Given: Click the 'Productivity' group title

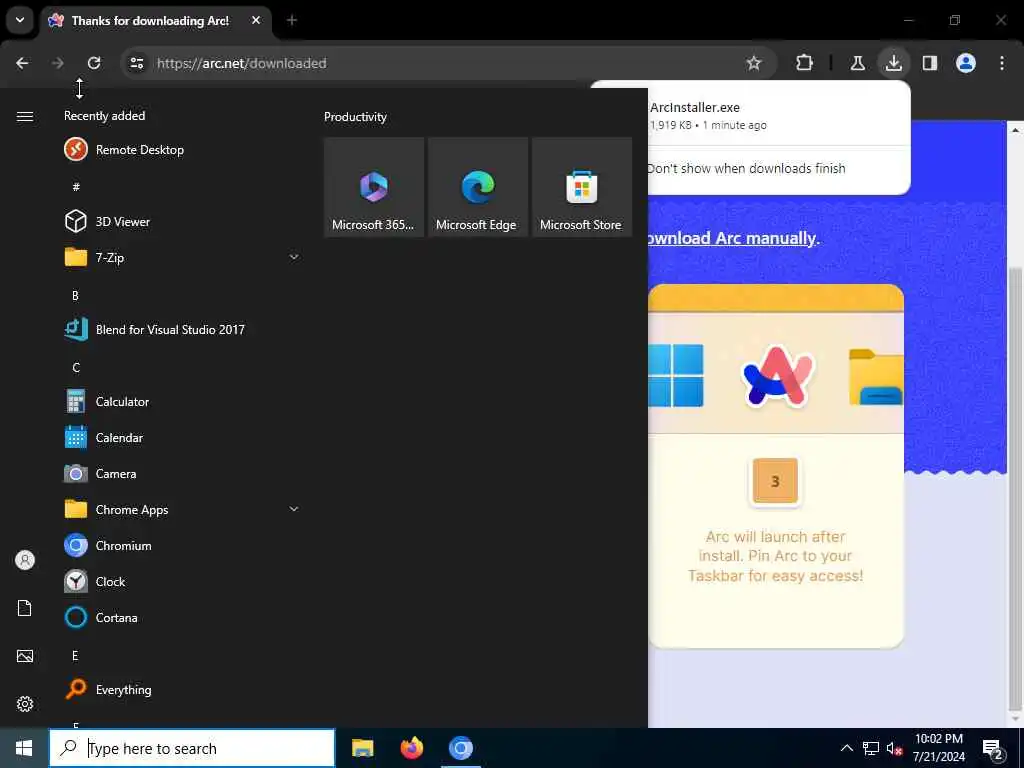Looking at the screenshot, I should click(x=355, y=117).
